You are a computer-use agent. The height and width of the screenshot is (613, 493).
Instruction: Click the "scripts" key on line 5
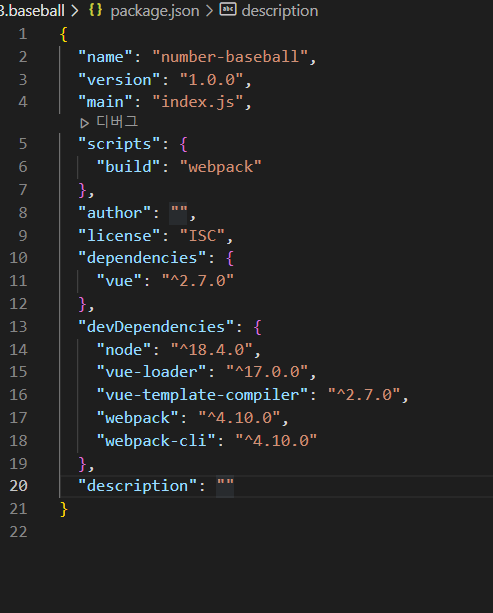(x=119, y=144)
